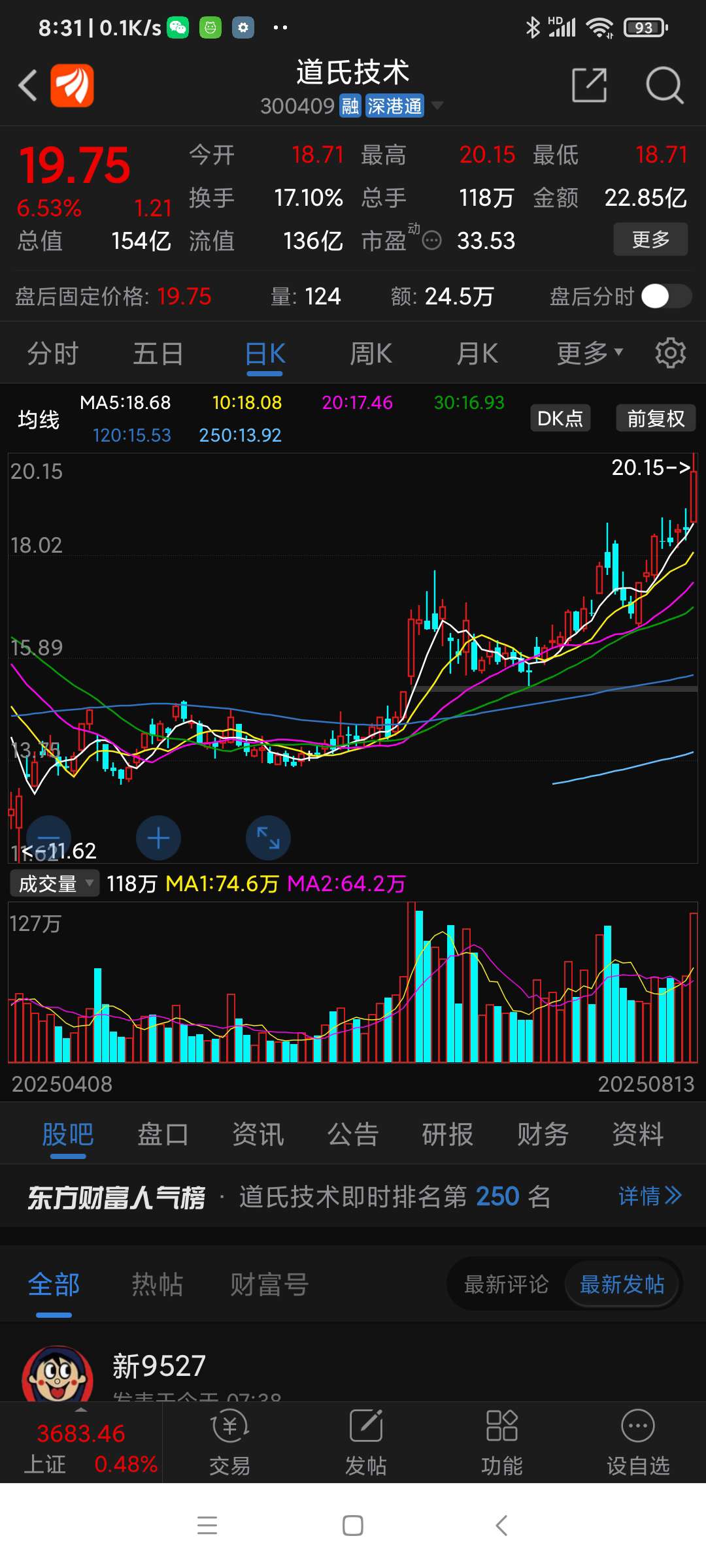
Task: Open the Eastmoney orange logo icon
Action: 72,86
